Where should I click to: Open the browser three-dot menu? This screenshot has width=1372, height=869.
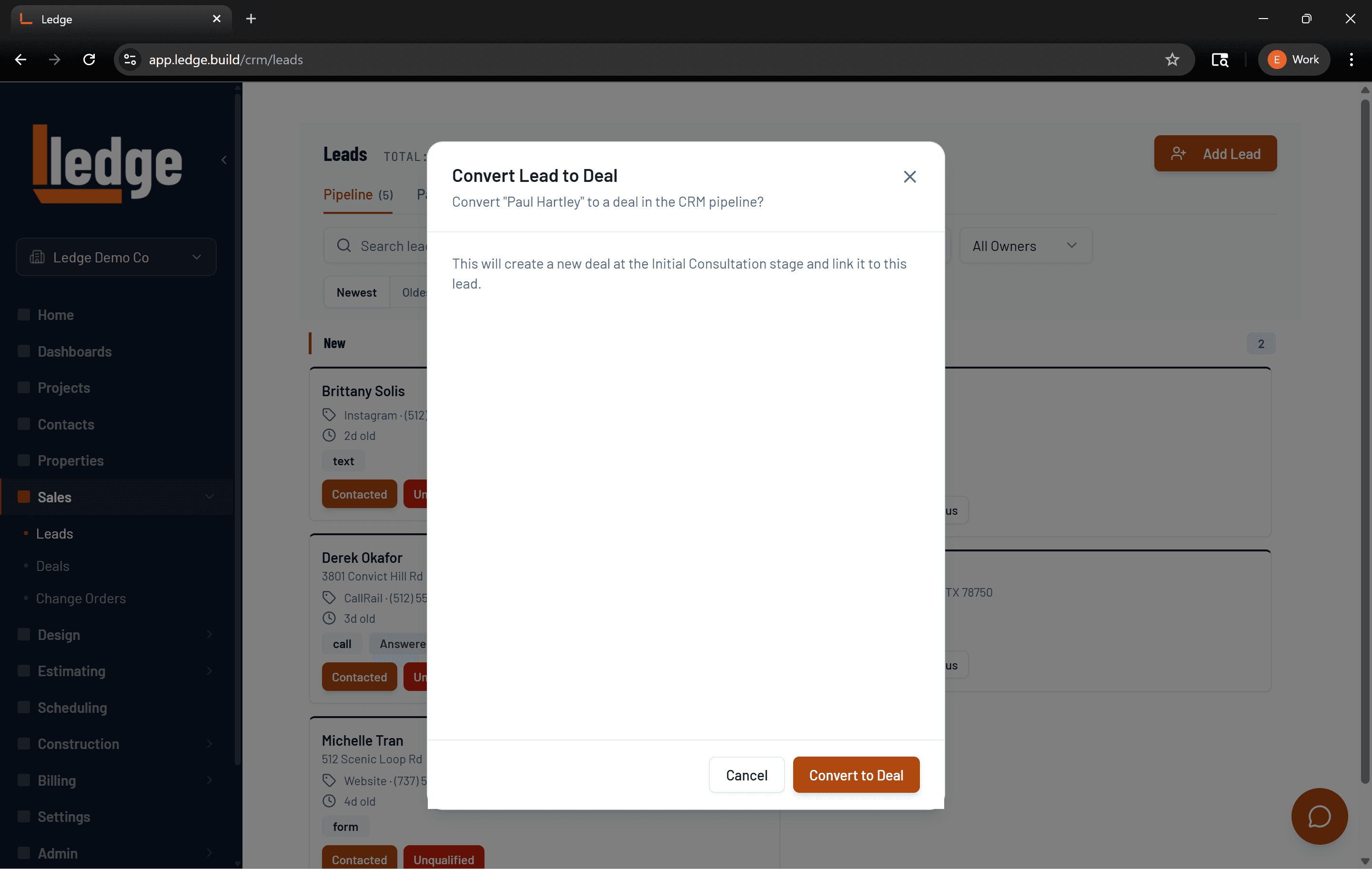click(1351, 59)
